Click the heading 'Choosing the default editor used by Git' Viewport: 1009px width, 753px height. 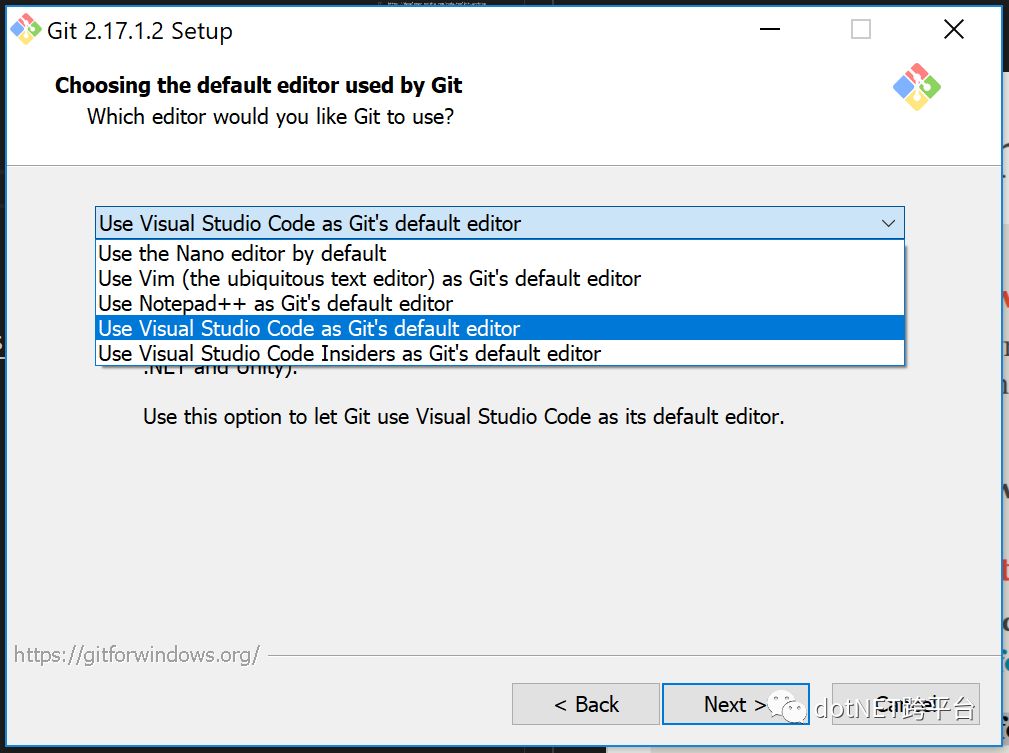pyautogui.click(x=259, y=85)
